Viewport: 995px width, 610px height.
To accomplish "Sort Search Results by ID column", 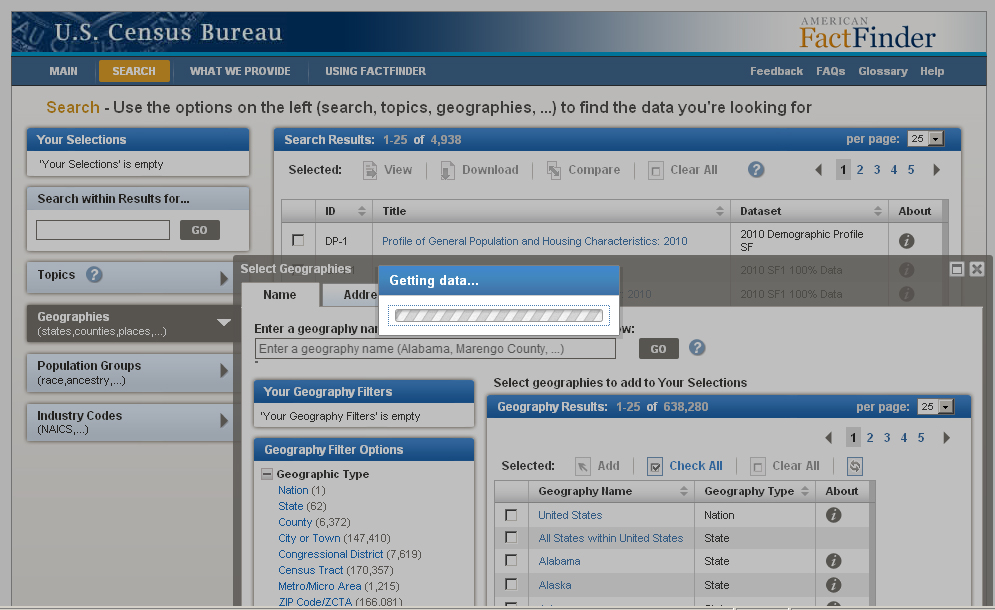I will coord(362,211).
